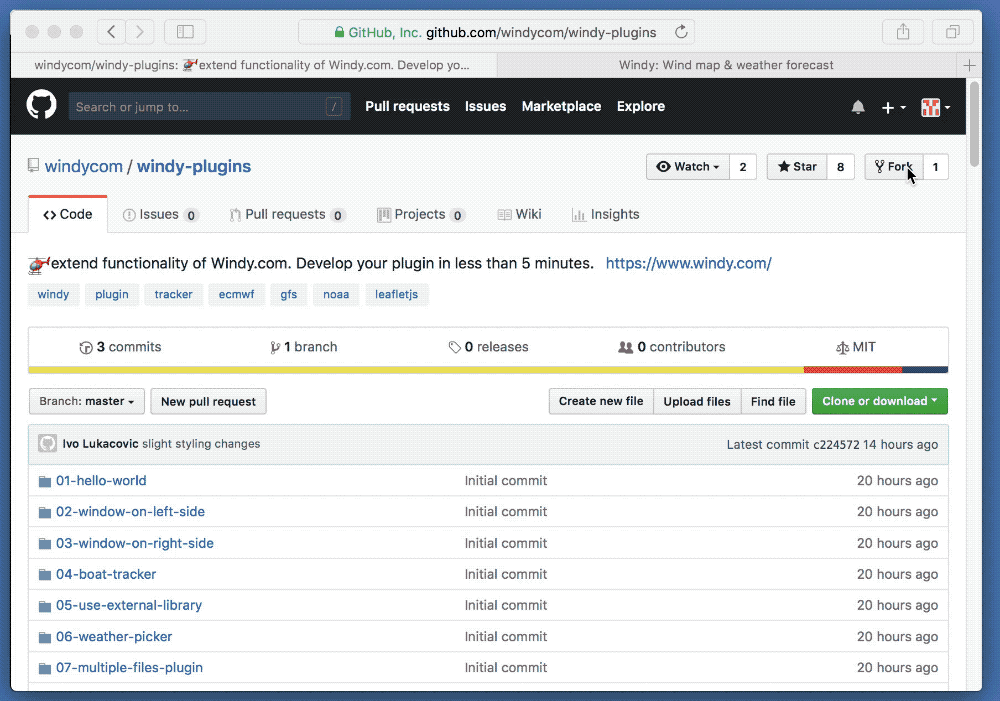Click Upload files button
Screen dimensions: 1000x701
click(696, 401)
